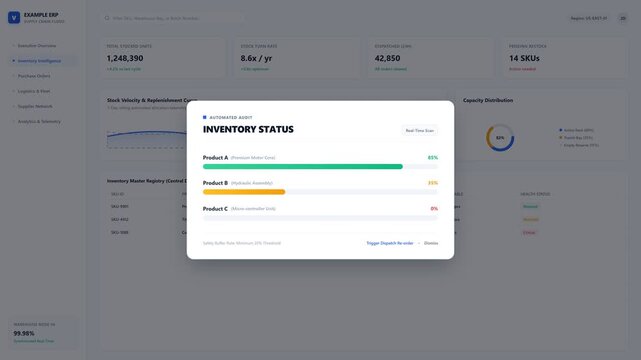Open Analytics & Telemetry in the sidebar
Viewport: 641px width, 360px height.
[x=39, y=121]
